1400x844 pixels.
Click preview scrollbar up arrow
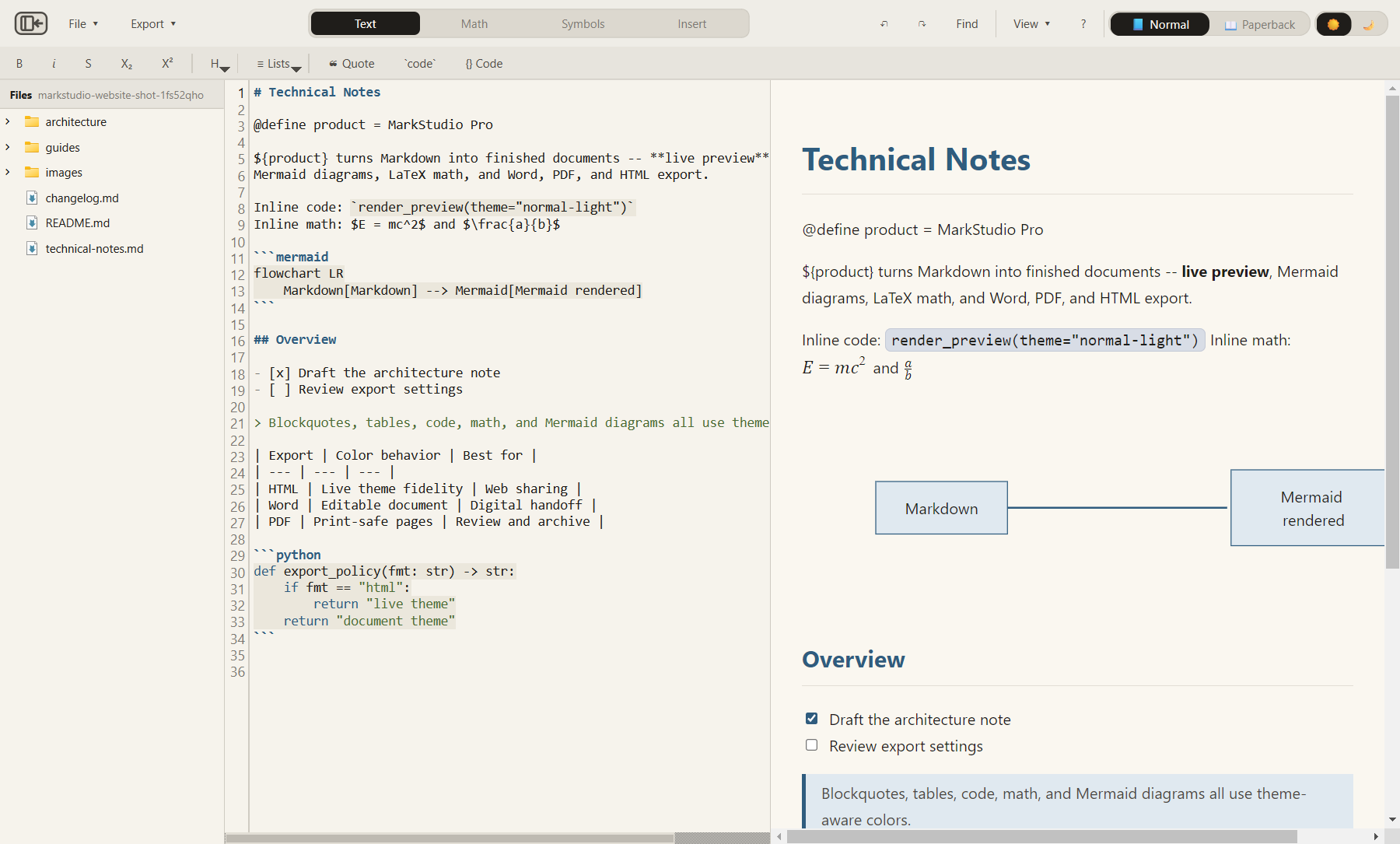[1392, 88]
